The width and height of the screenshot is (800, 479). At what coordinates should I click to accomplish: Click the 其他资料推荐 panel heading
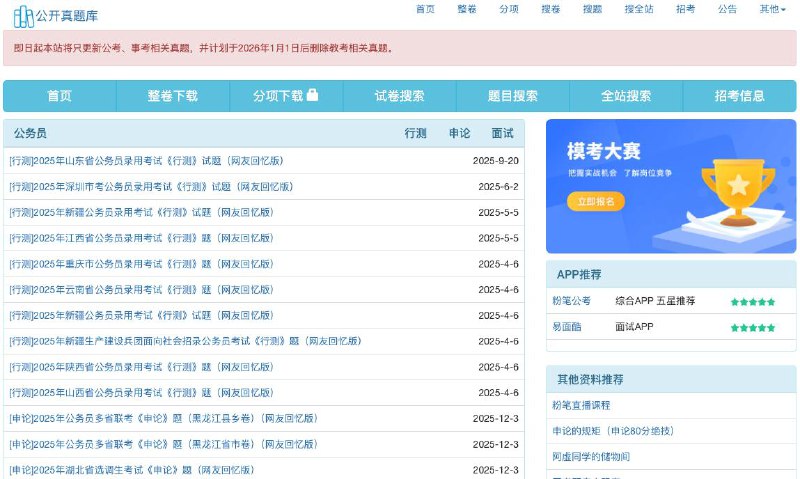(x=590, y=380)
